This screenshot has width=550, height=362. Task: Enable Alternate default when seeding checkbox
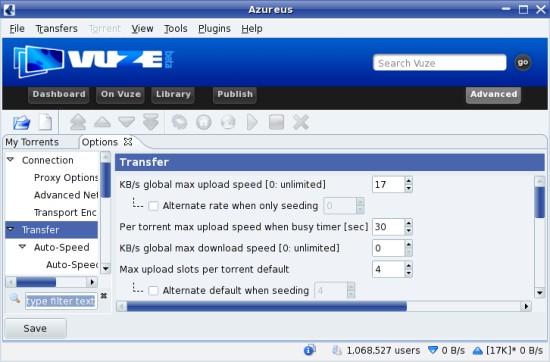[153, 291]
